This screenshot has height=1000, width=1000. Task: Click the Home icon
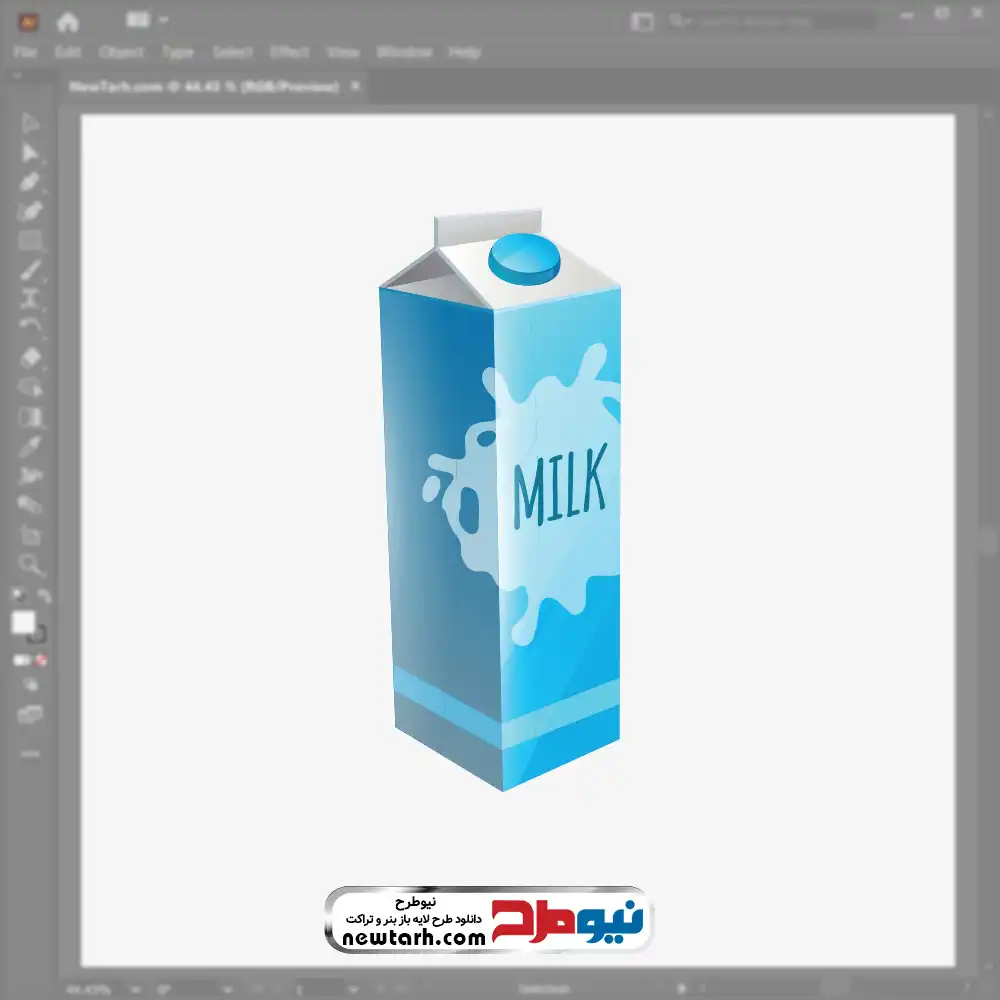point(67,21)
